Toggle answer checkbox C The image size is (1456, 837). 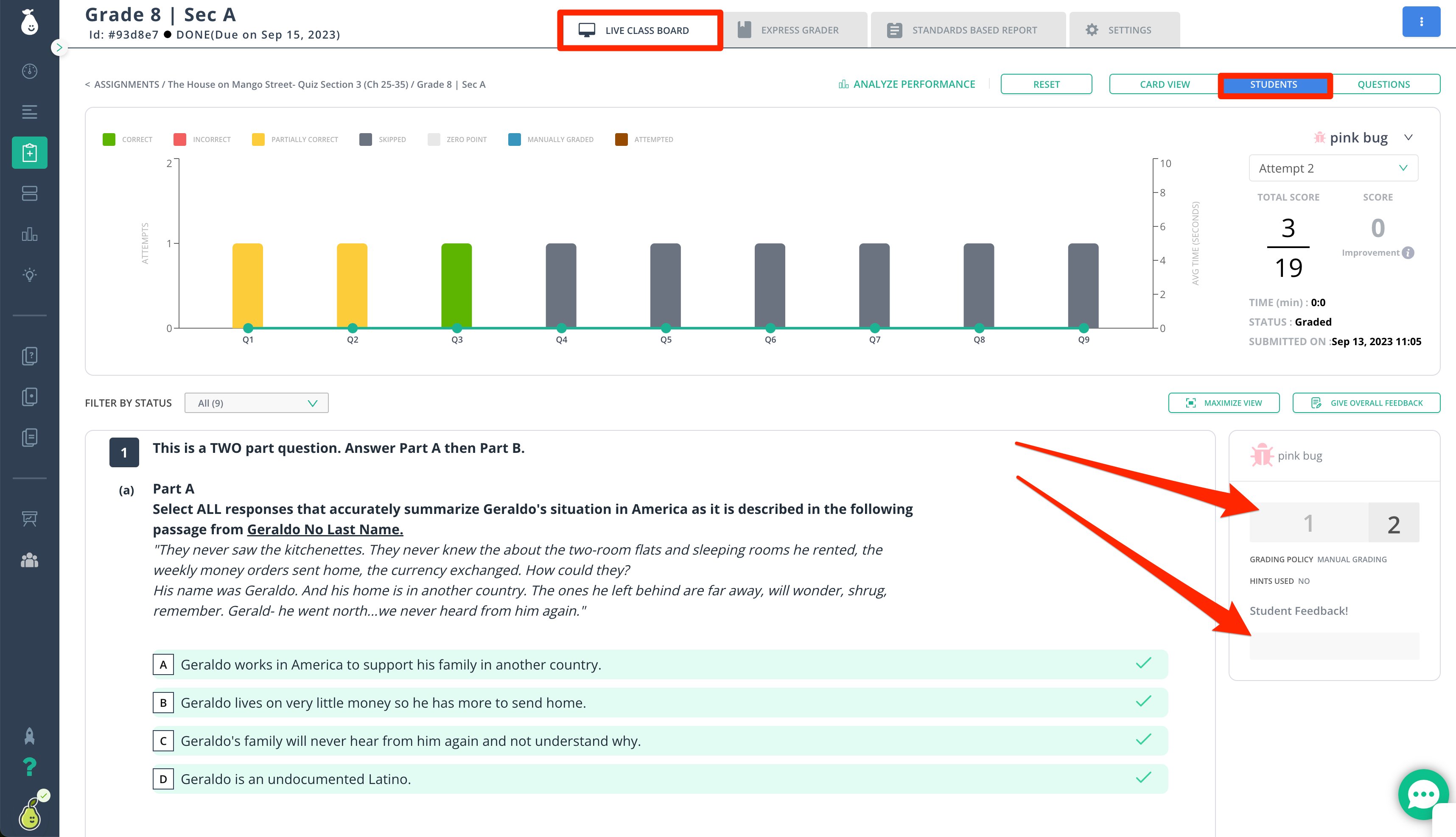[163, 741]
